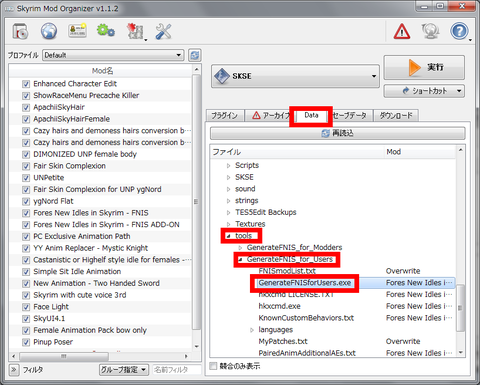The width and height of the screenshot is (480, 385).
Task: Select Skyrim with cute voice 3rd mod
Action: point(80,295)
